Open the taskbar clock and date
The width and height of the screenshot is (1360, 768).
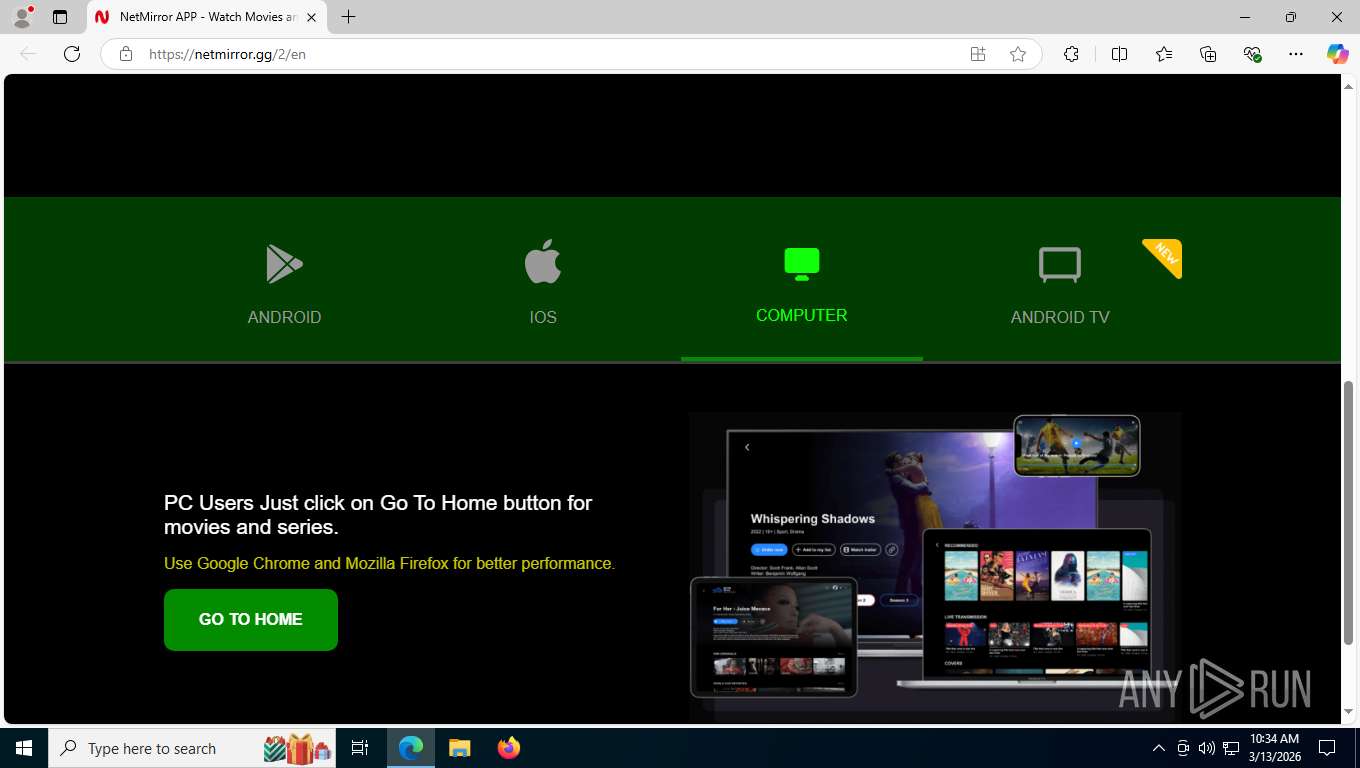pos(1275,748)
